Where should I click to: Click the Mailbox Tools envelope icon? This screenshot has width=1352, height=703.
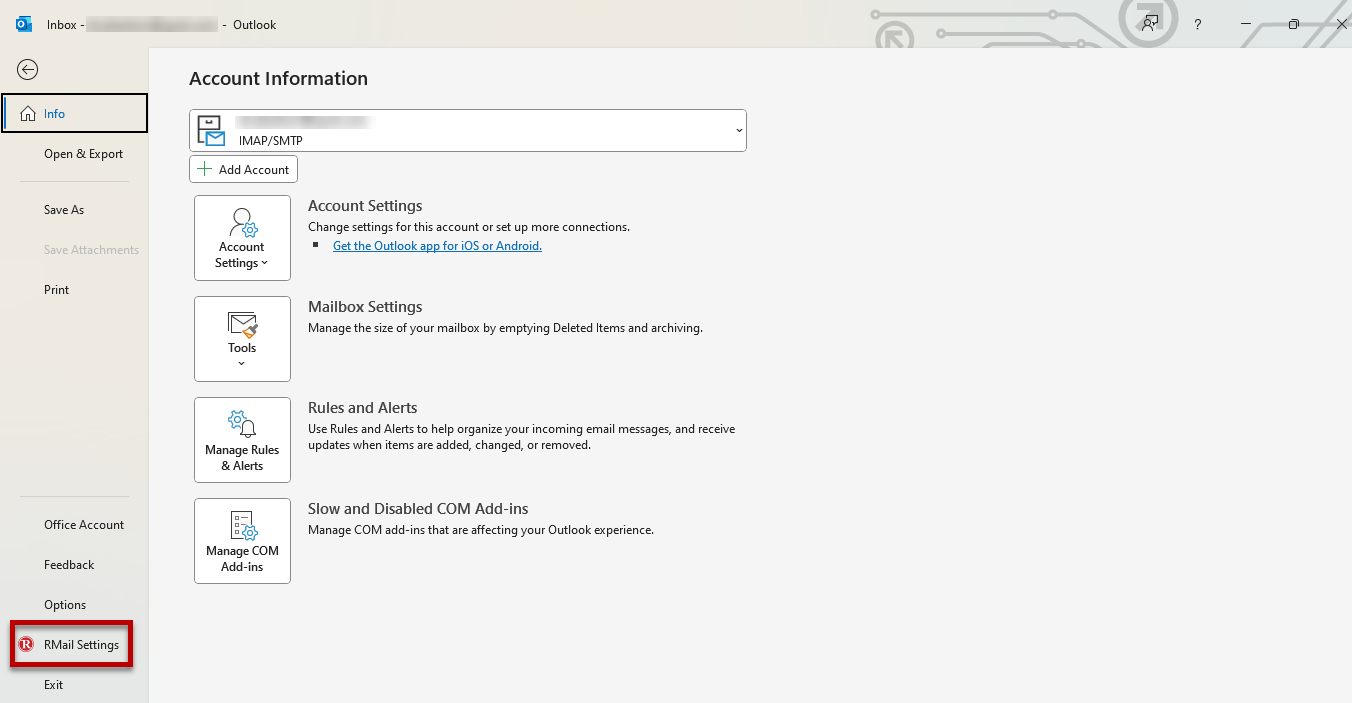point(242,324)
